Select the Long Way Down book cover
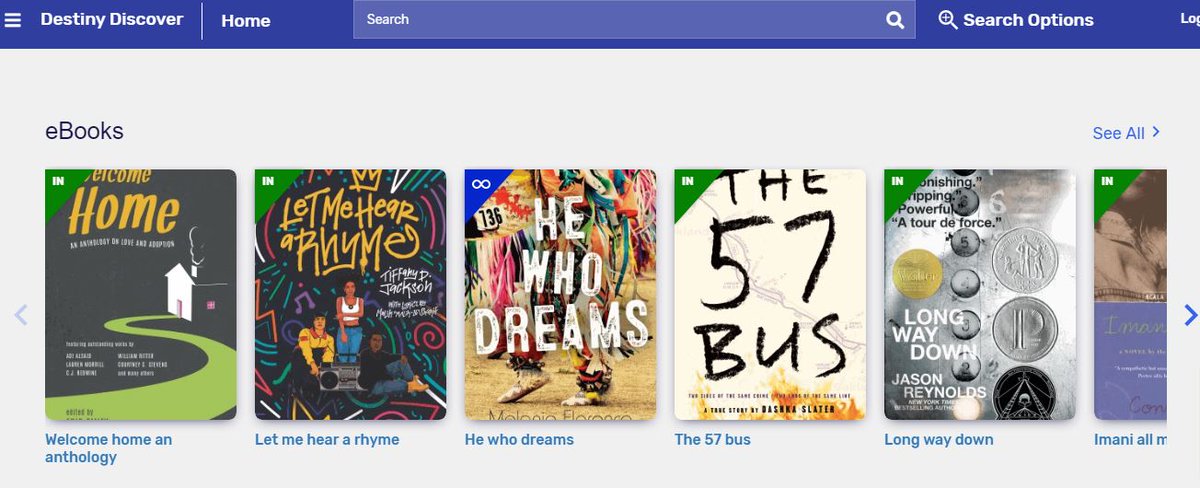1200x488 pixels. pos(981,294)
